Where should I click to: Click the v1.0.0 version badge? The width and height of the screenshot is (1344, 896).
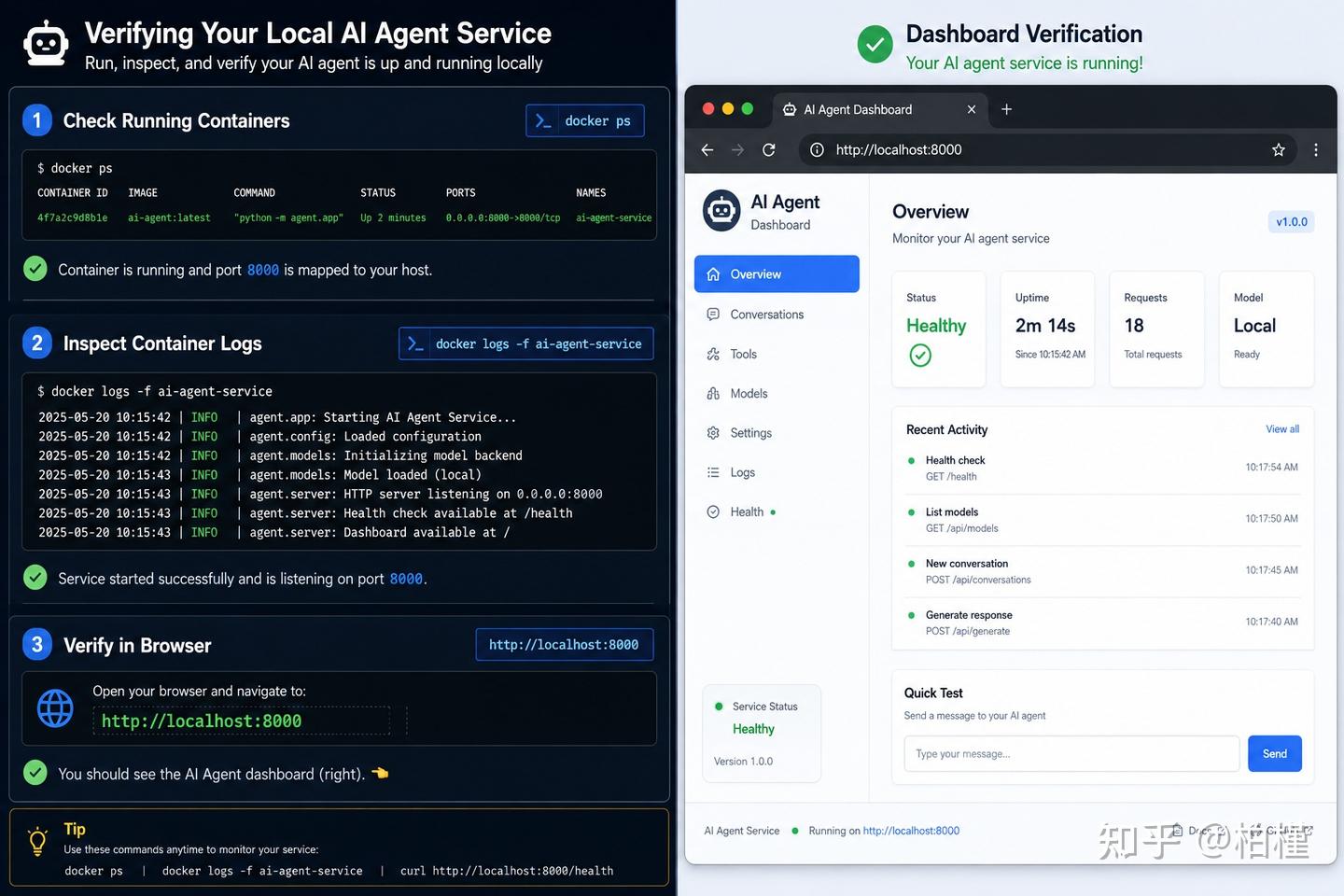pos(1292,222)
